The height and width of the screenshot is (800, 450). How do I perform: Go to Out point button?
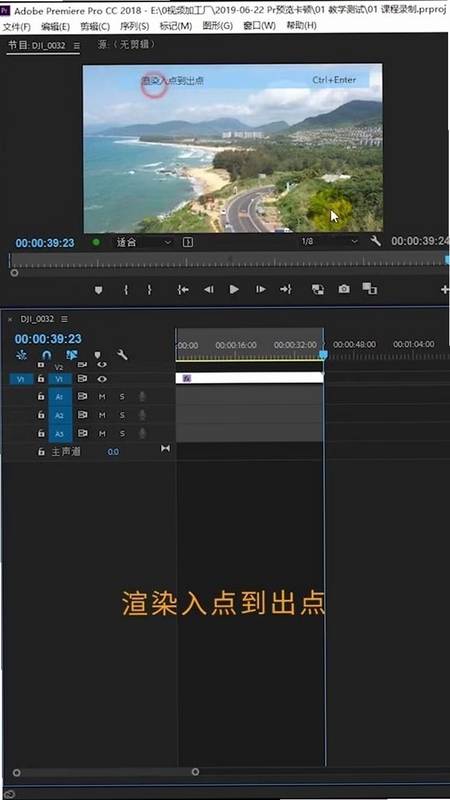pyautogui.click(x=286, y=289)
